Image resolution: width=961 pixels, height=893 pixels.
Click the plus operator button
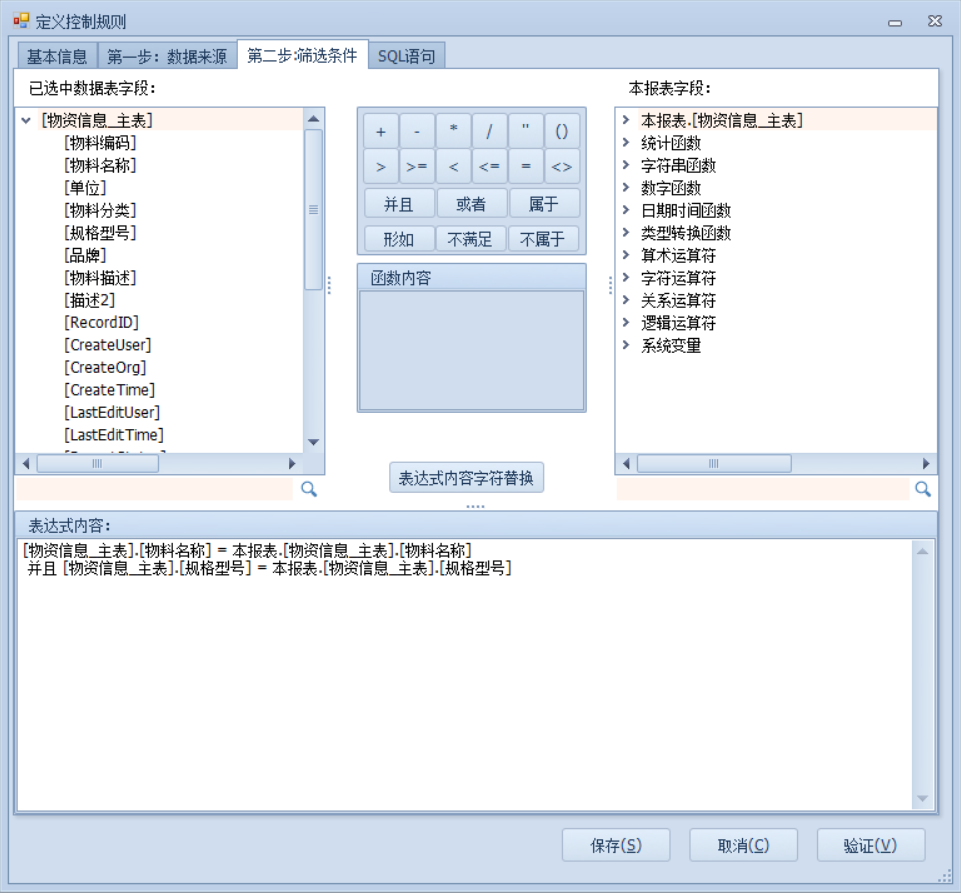380,131
